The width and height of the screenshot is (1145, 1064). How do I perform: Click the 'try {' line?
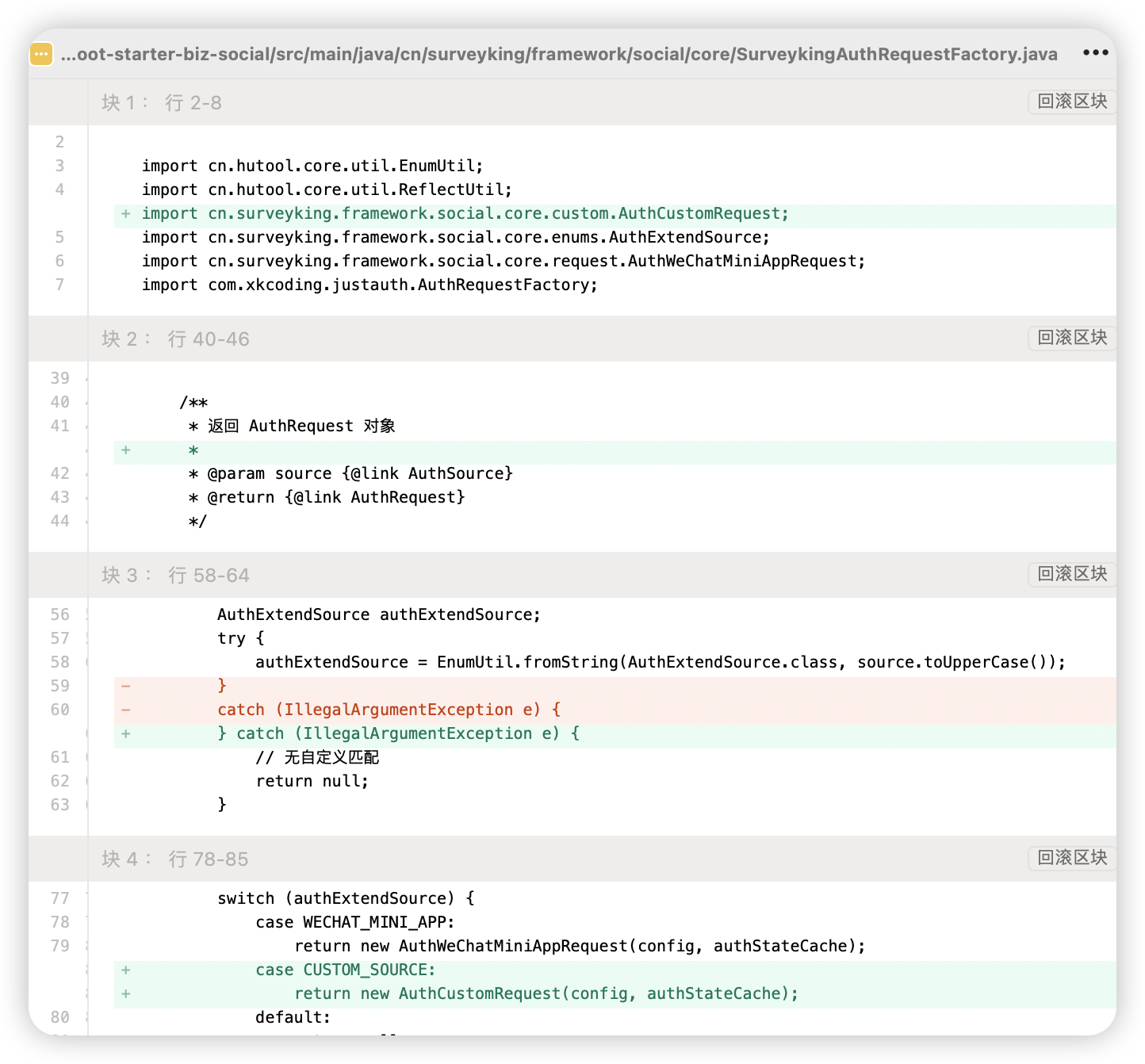[241, 638]
